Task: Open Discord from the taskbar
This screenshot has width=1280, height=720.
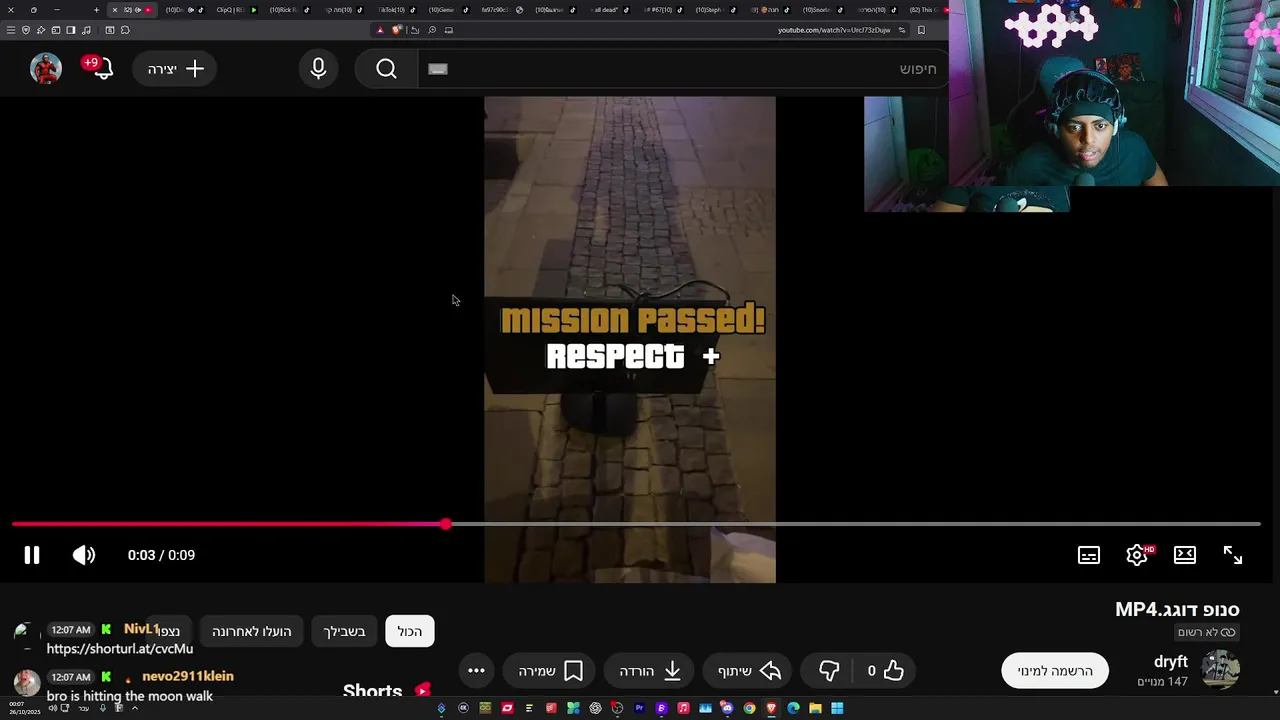Action: point(727,708)
